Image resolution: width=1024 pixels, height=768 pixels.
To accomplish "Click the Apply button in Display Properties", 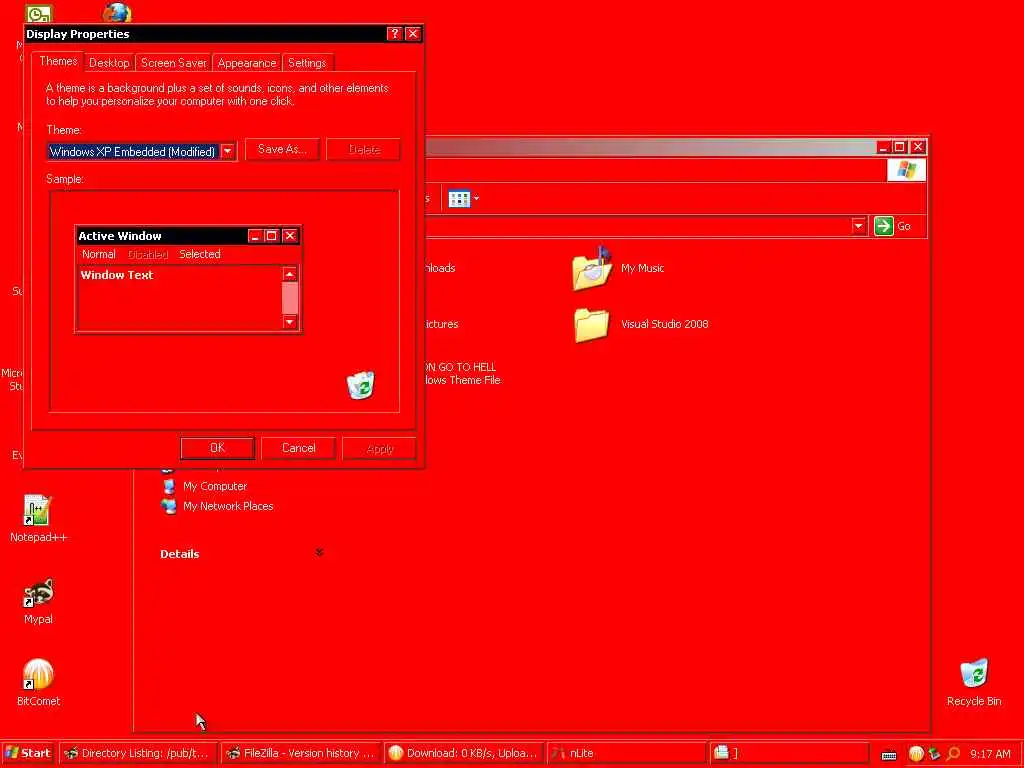I will (379, 449).
